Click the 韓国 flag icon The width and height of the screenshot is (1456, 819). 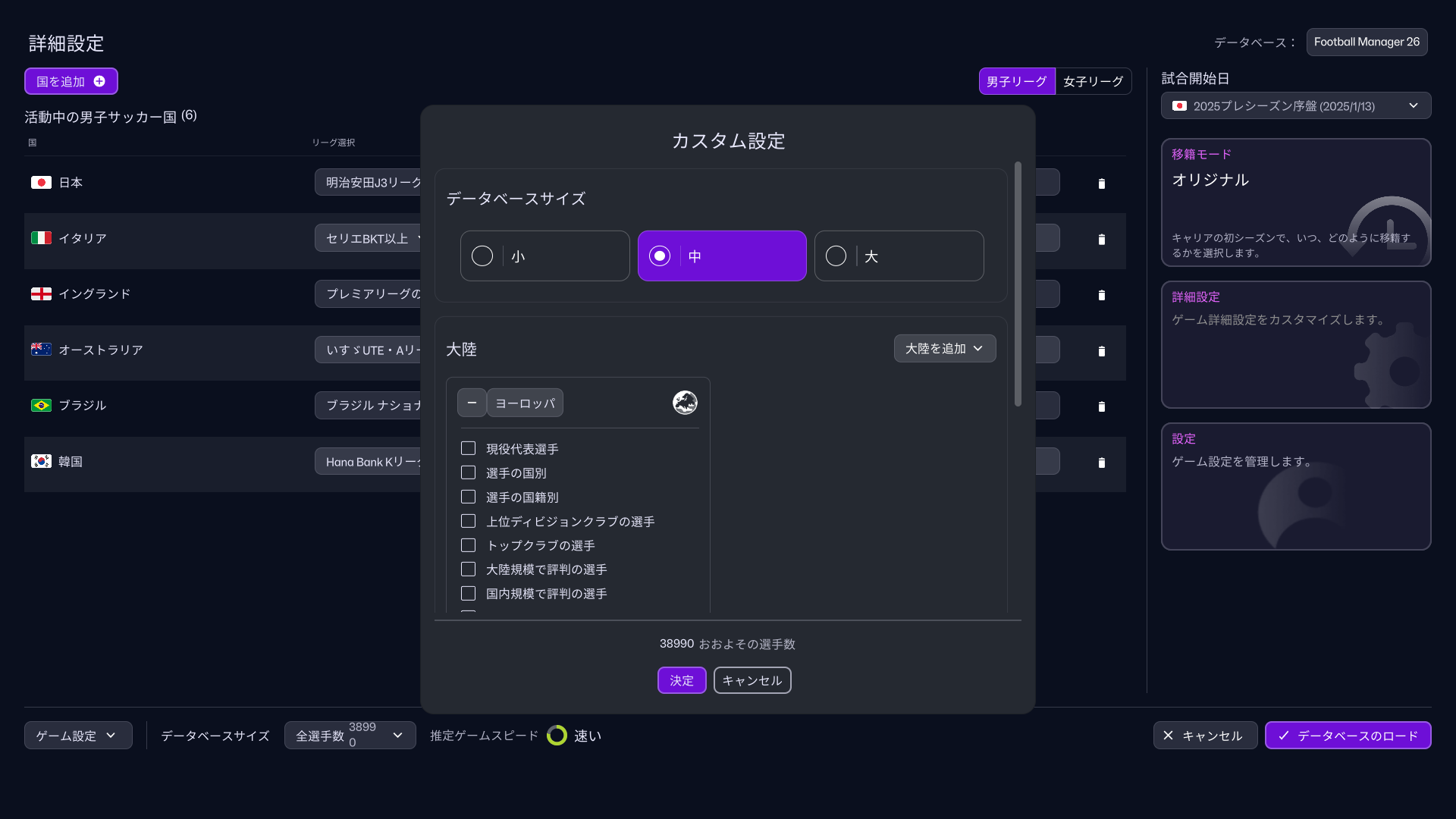pyautogui.click(x=41, y=461)
